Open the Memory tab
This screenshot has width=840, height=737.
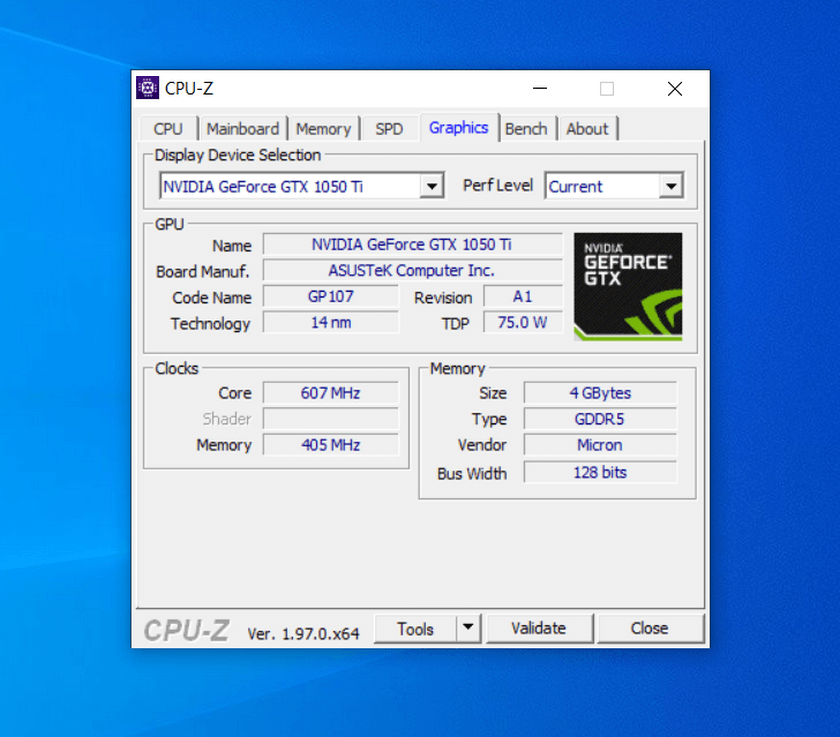[x=323, y=129]
